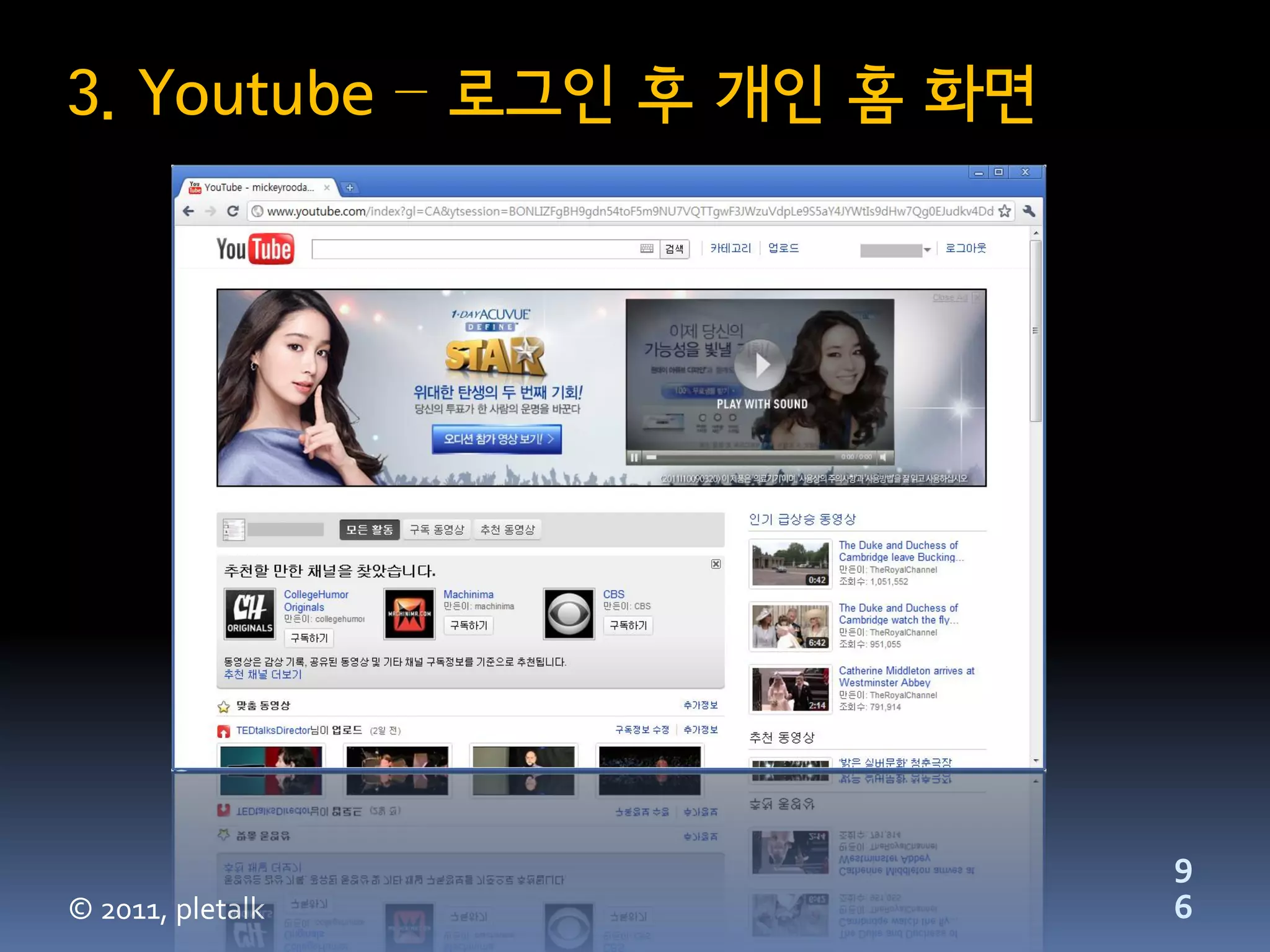
Task: Mute the ad video speaker icon
Action: pos(883,457)
